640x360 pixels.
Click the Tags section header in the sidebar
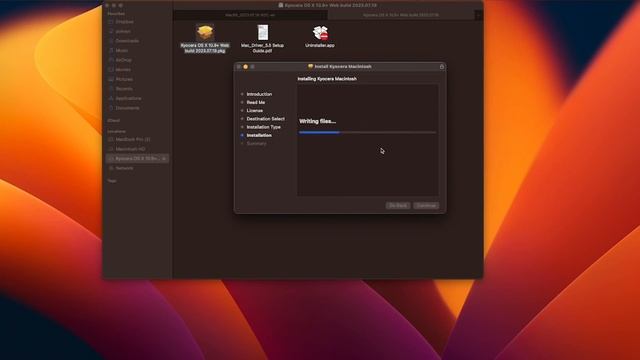click(112, 181)
